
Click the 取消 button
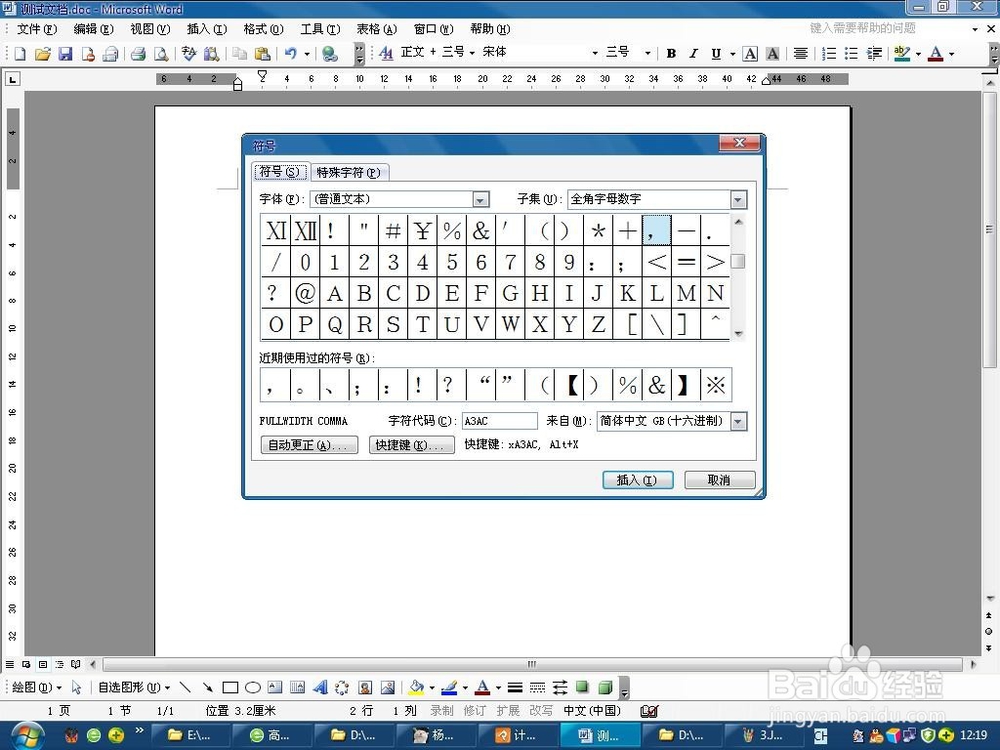(x=719, y=480)
